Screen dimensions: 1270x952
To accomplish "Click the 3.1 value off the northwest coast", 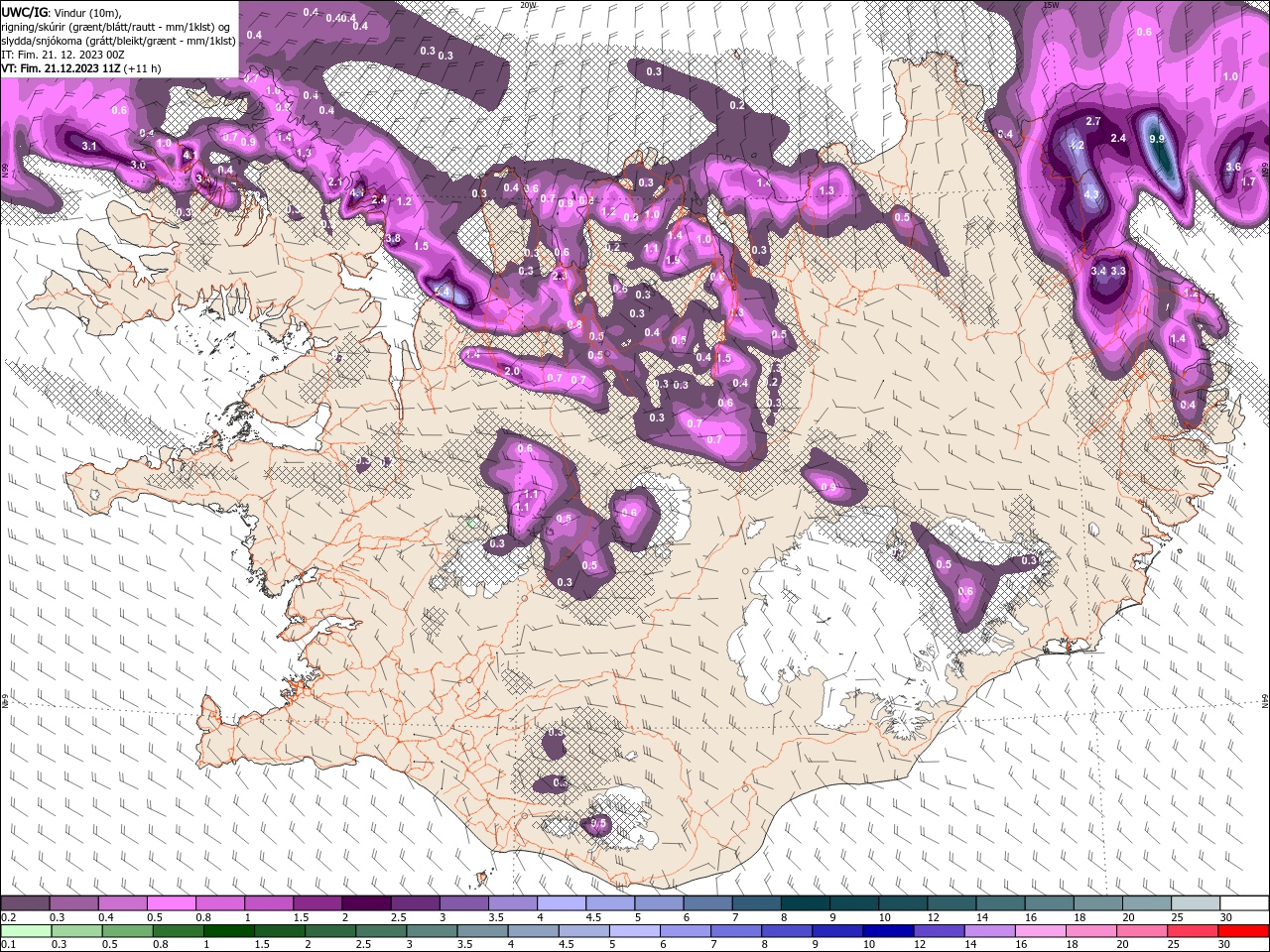I will tap(88, 146).
